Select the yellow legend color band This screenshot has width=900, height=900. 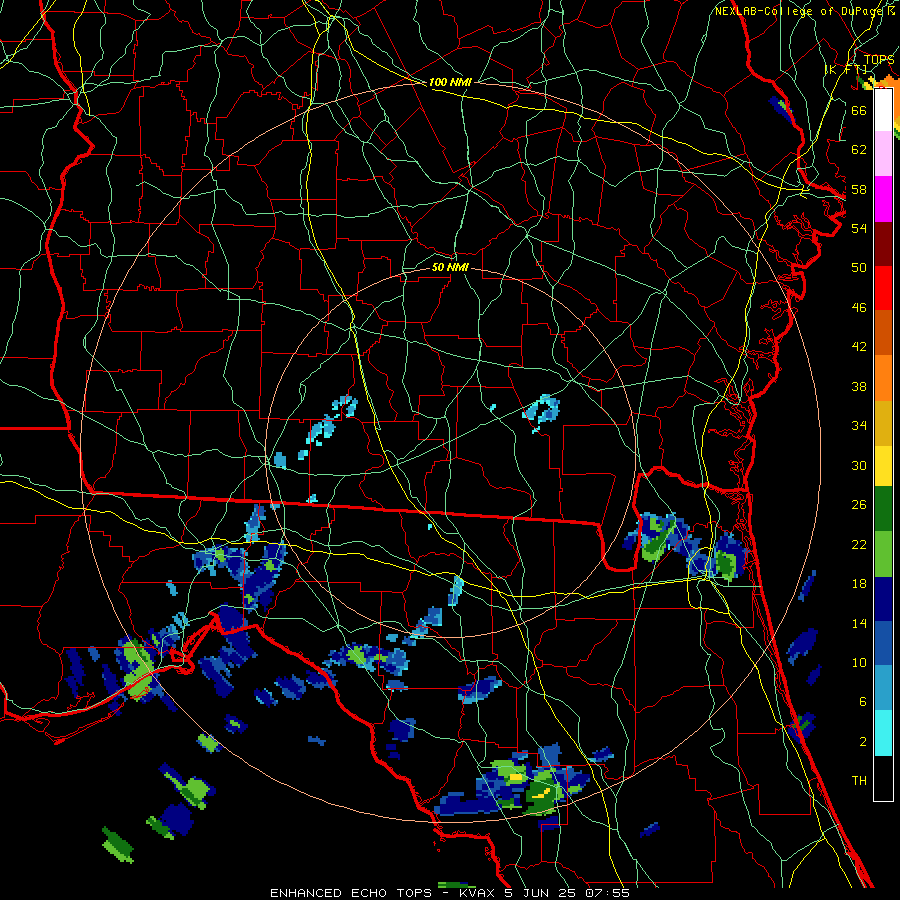point(883,466)
